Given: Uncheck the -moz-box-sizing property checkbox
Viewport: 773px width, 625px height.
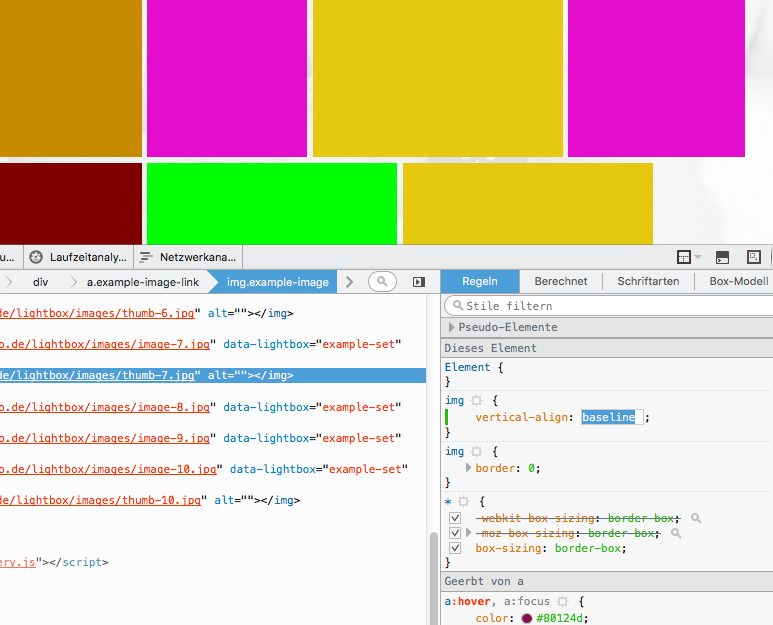Looking at the screenshot, I should click(x=455, y=533).
